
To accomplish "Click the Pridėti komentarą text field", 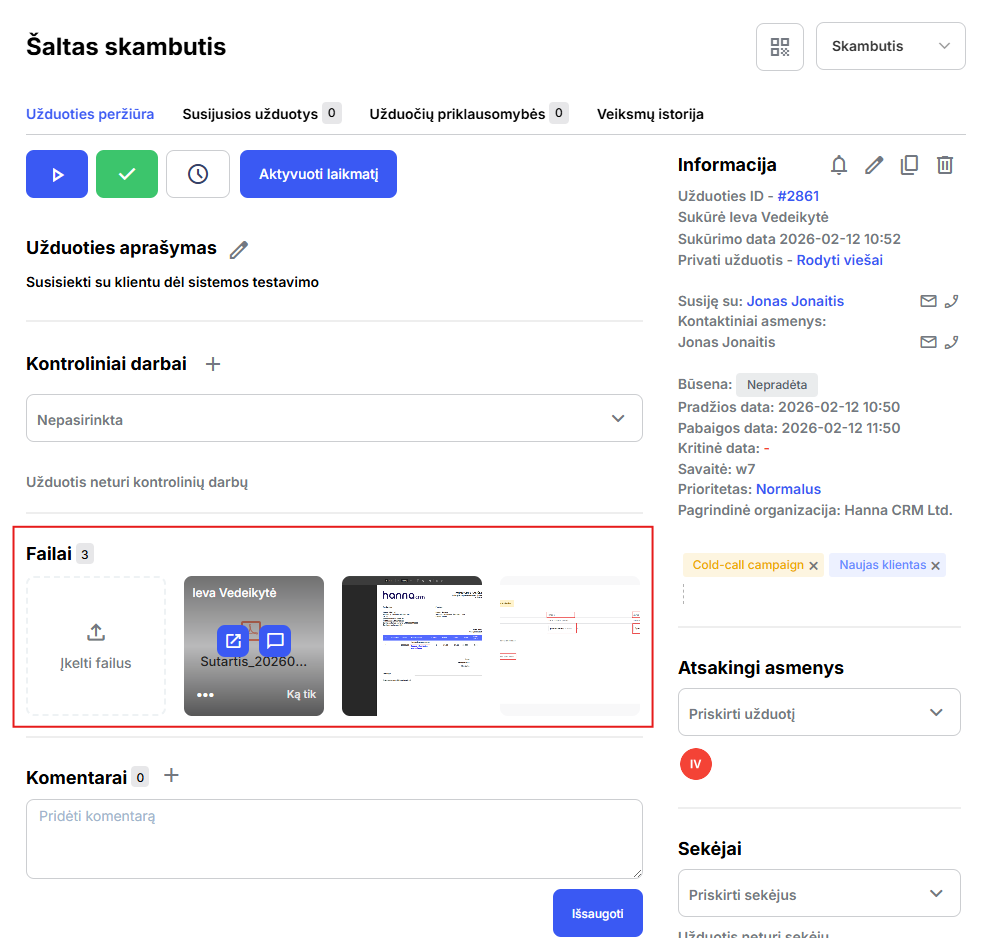I will (334, 839).
